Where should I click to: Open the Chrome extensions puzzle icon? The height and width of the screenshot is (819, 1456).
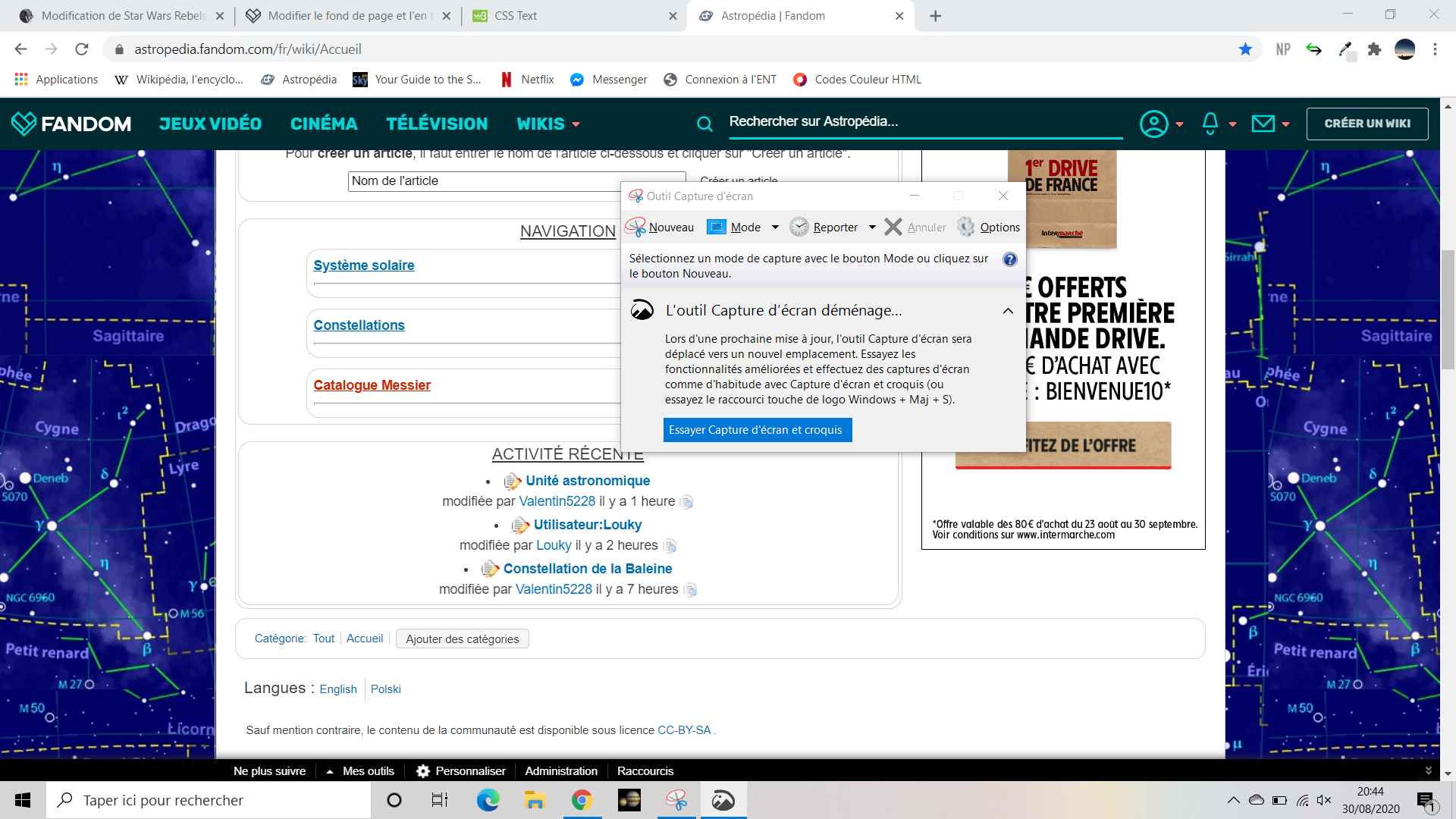click(1374, 49)
